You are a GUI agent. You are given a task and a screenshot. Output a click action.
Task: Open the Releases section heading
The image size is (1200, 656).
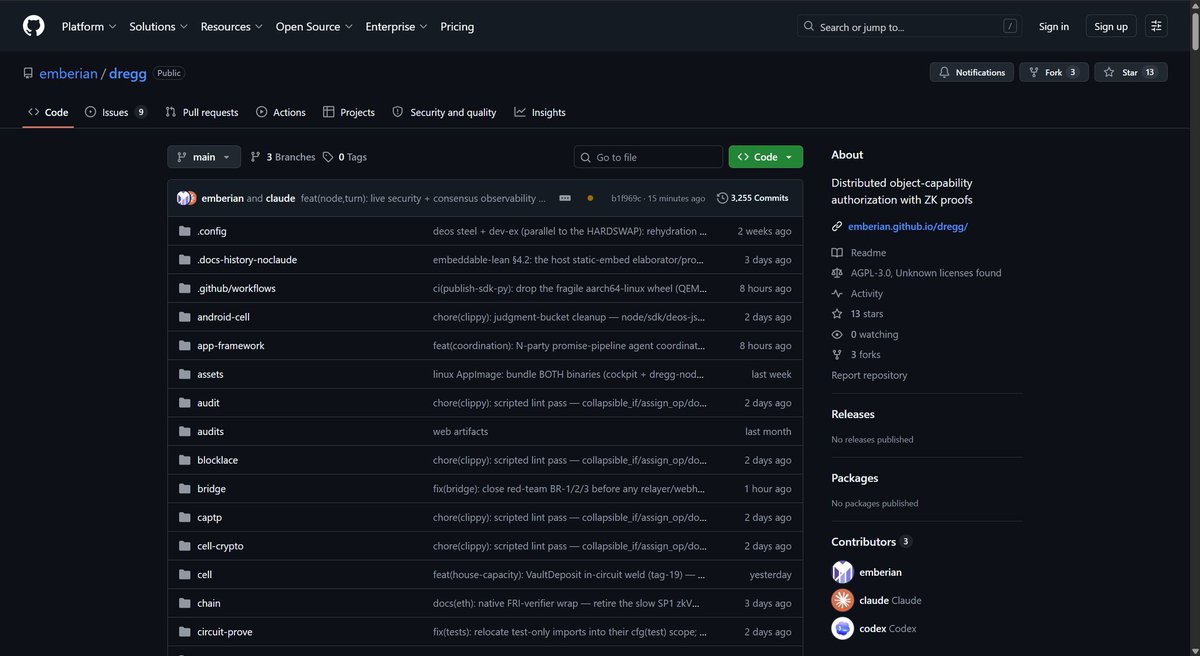click(853, 414)
